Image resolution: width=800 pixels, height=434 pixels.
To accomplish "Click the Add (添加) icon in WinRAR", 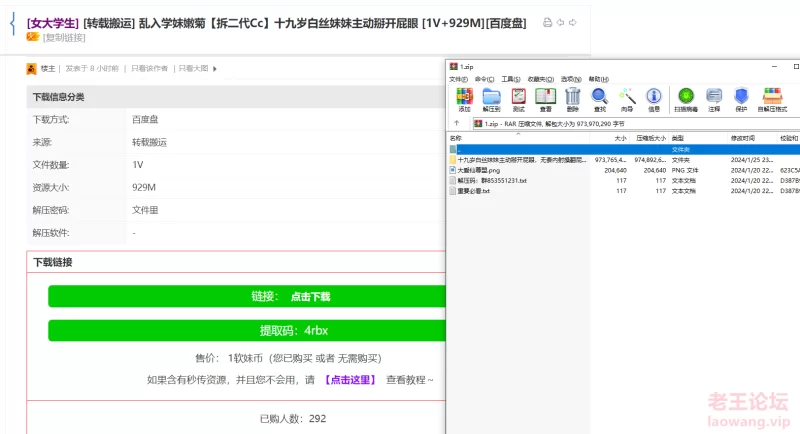I will [464, 98].
